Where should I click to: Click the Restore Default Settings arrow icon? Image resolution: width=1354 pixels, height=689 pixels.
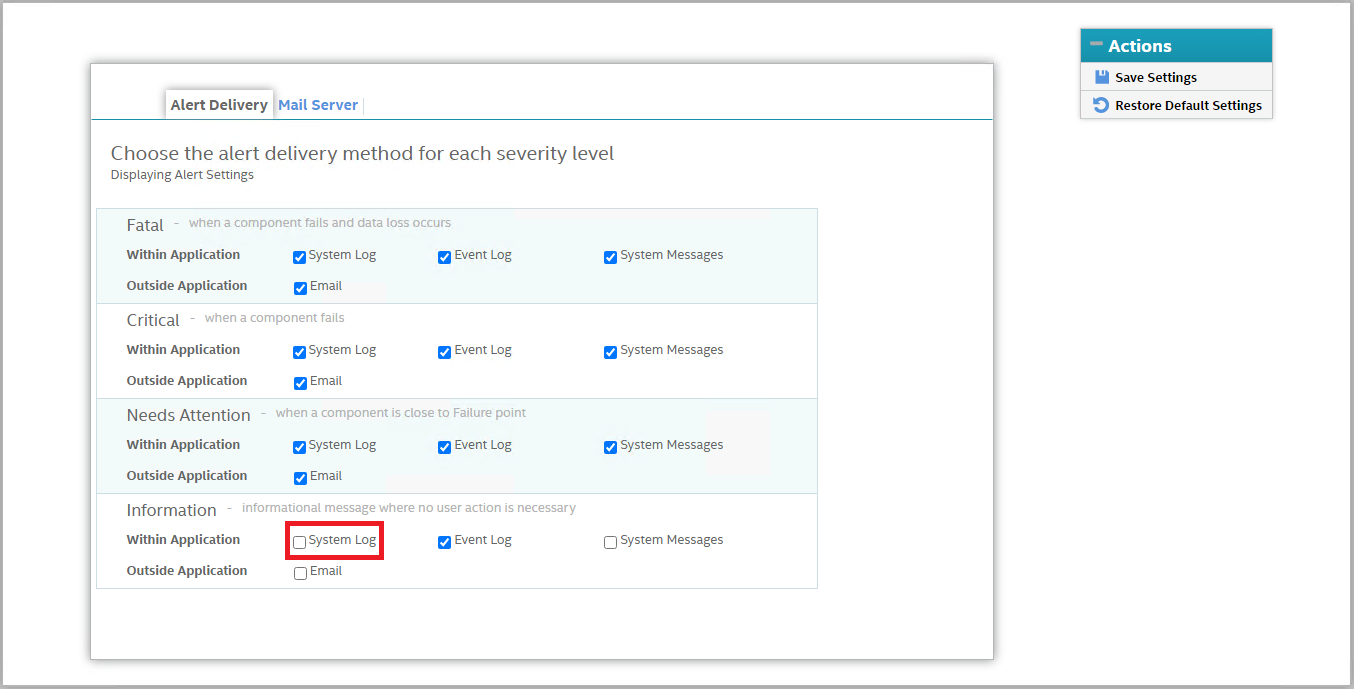1101,105
